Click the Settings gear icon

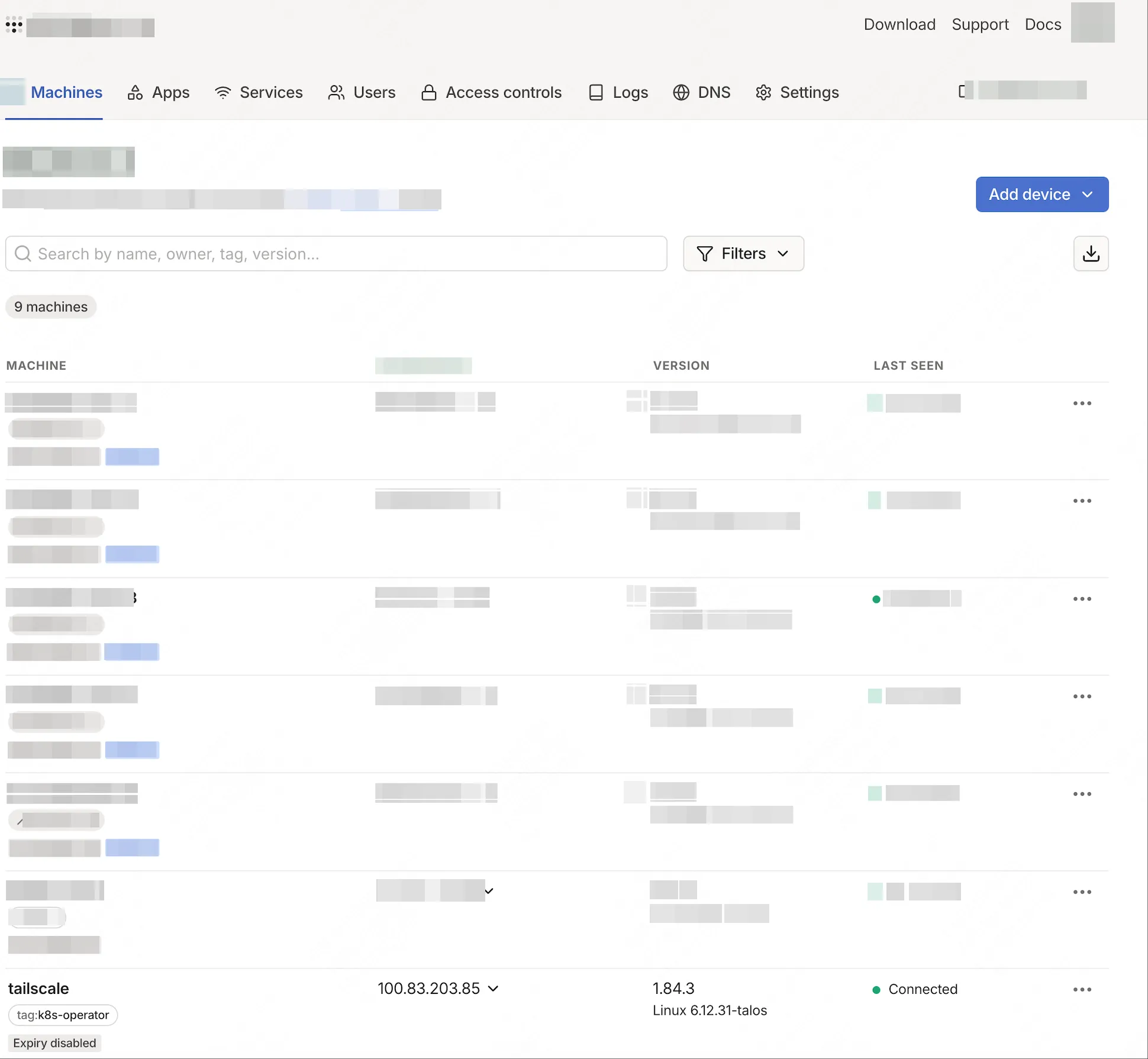click(x=763, y=92)
